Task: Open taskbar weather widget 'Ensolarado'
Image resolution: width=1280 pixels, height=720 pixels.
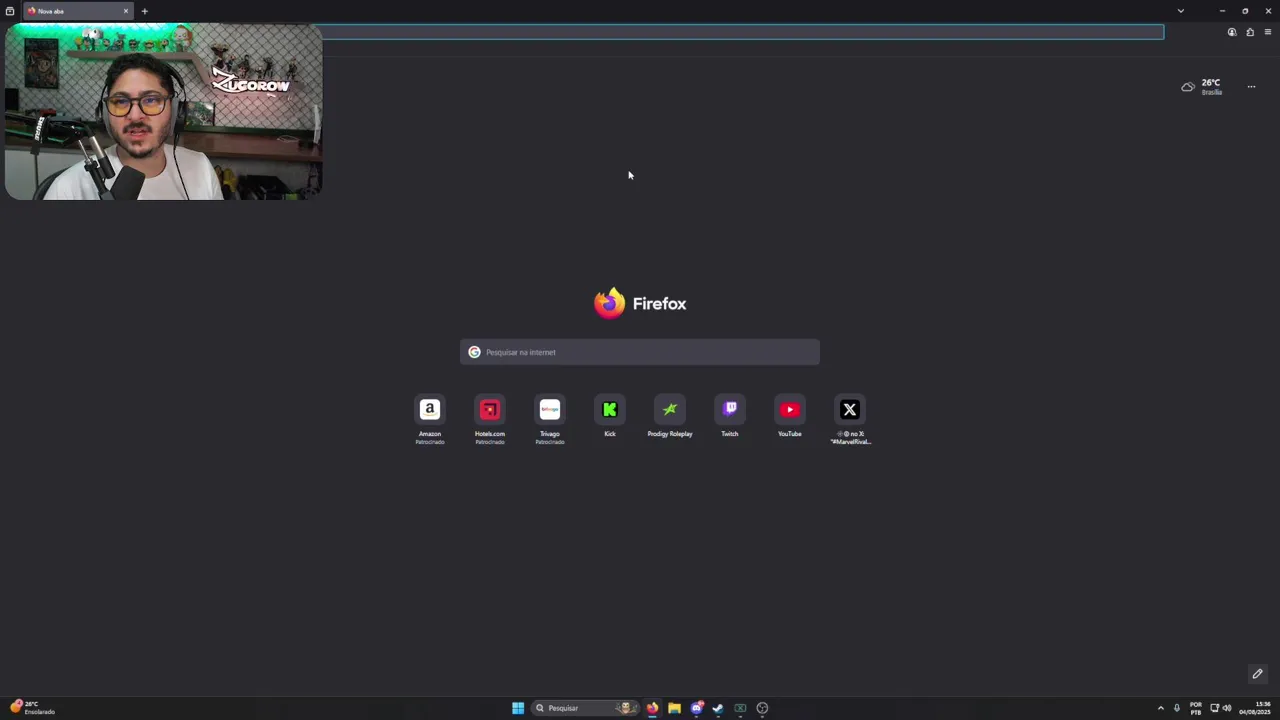Action: tap(32, 707)
